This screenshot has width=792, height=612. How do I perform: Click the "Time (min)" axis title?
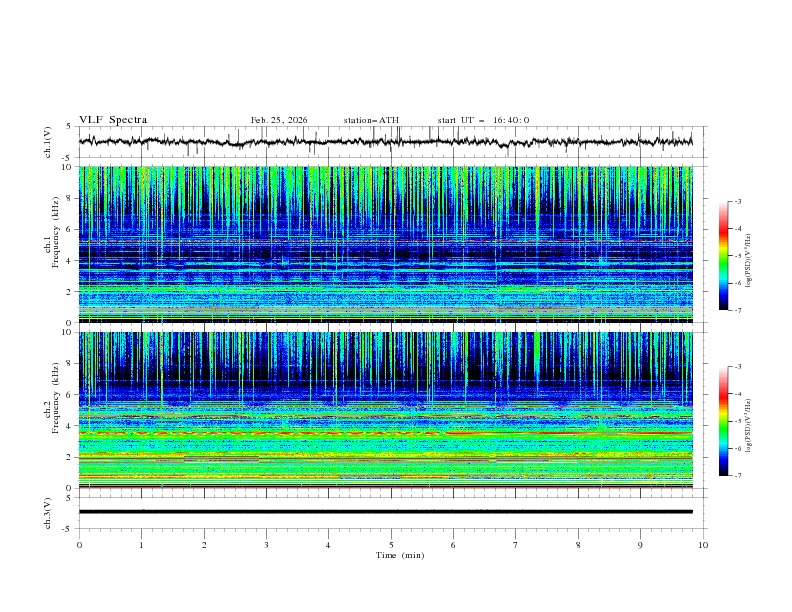click(400, 555)
